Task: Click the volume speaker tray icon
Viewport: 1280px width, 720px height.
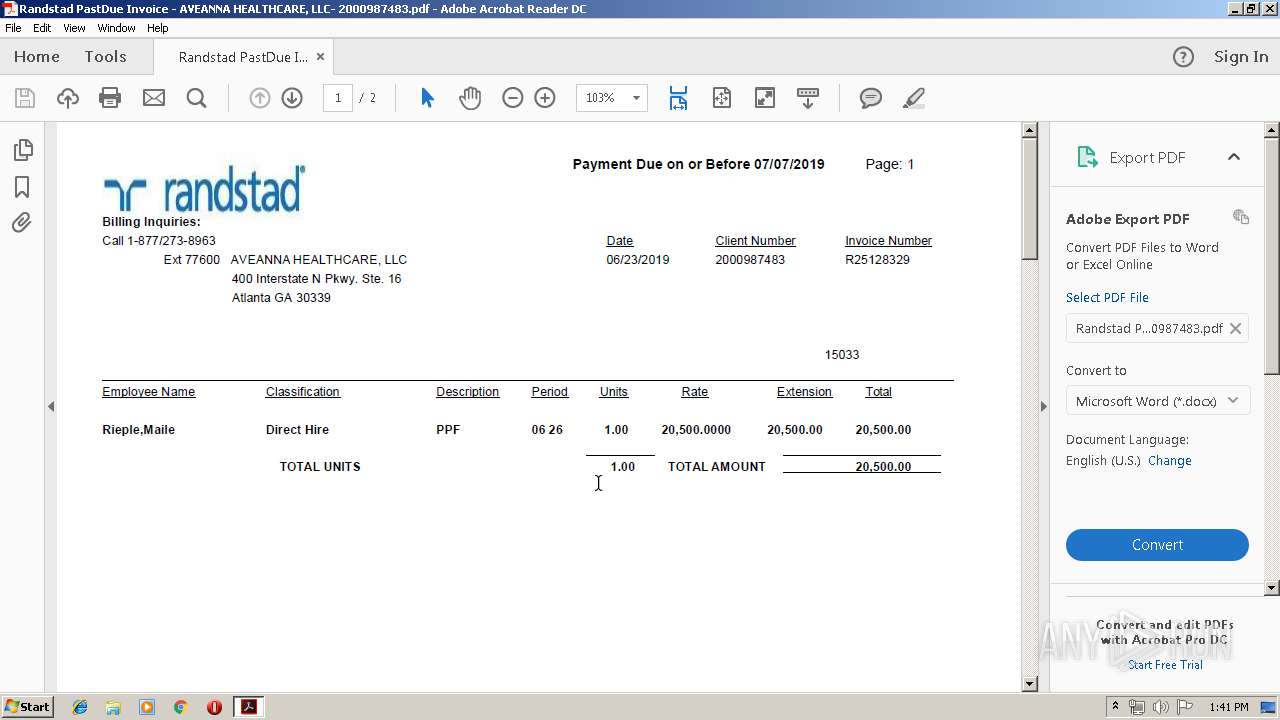Action: 1161,707
